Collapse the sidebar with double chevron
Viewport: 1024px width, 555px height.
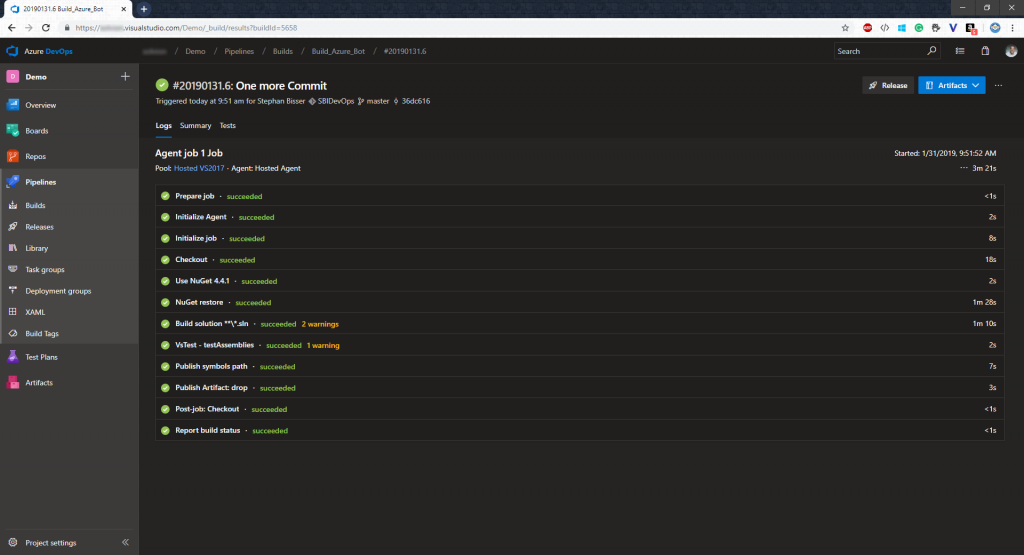click(x=125, y=542)
